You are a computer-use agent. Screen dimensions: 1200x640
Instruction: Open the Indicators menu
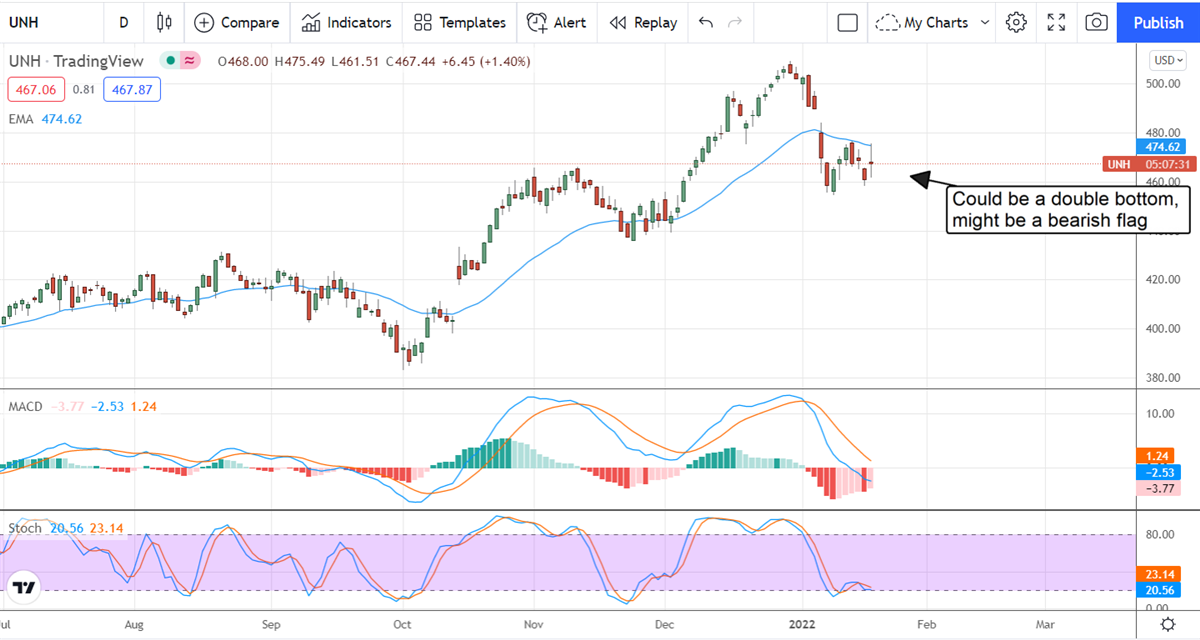point(346,22)
